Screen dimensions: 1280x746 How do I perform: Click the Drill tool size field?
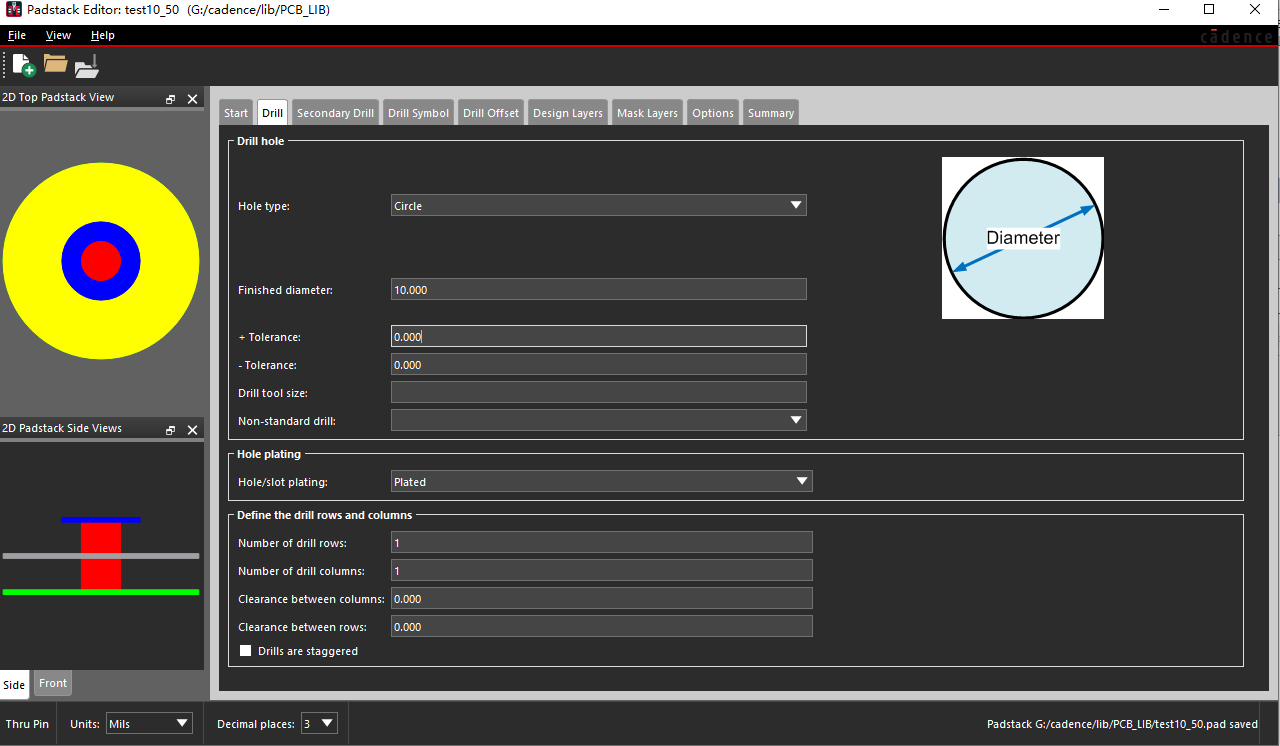(x=598, y=393)
